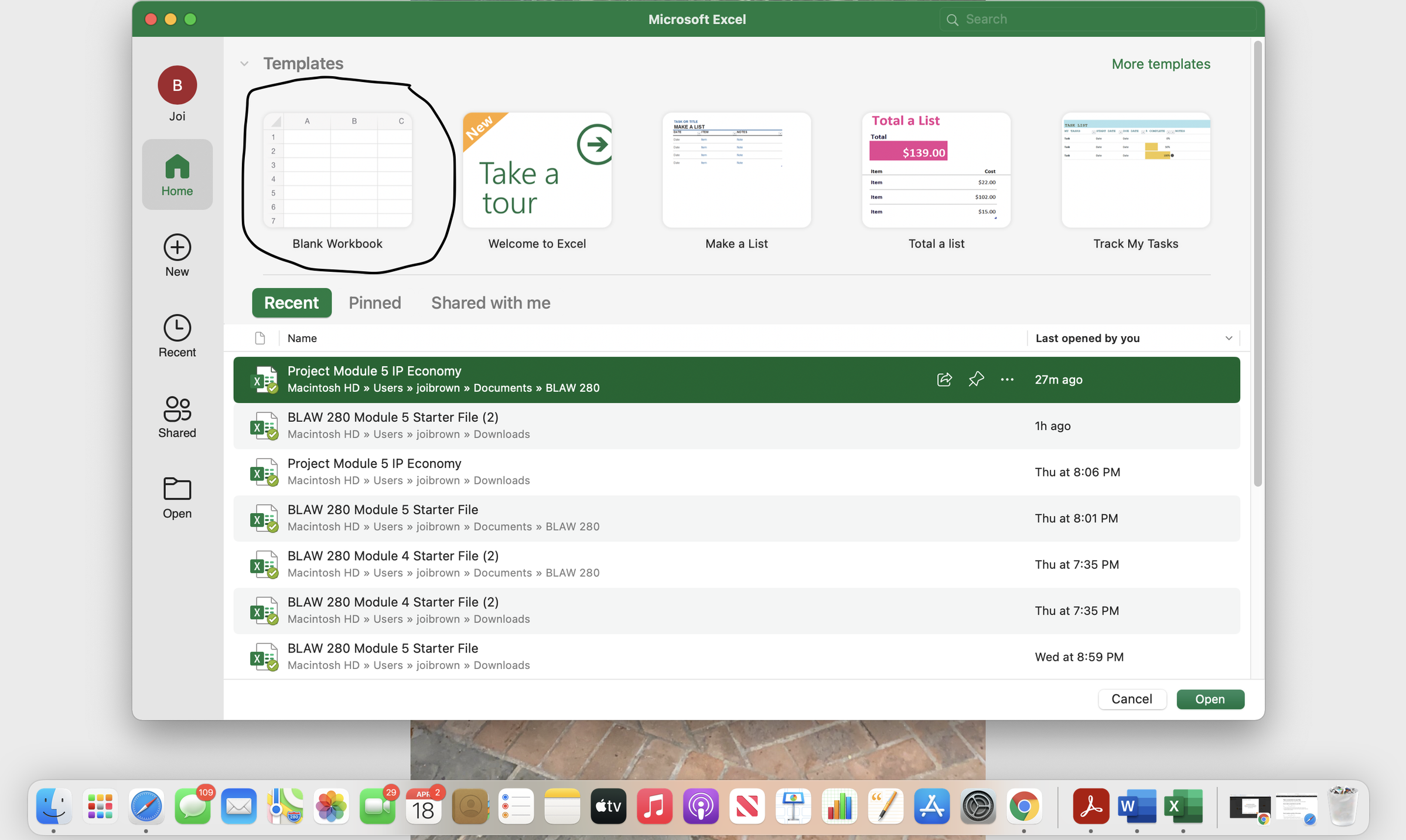Switch to the Pinned tab
Screen dimensions: 1406x840
375,303
